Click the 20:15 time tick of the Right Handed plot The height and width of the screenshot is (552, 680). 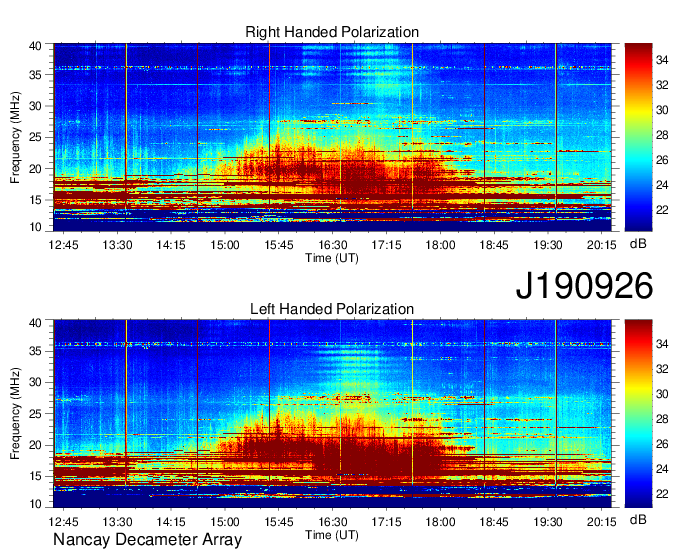[602, 245]
